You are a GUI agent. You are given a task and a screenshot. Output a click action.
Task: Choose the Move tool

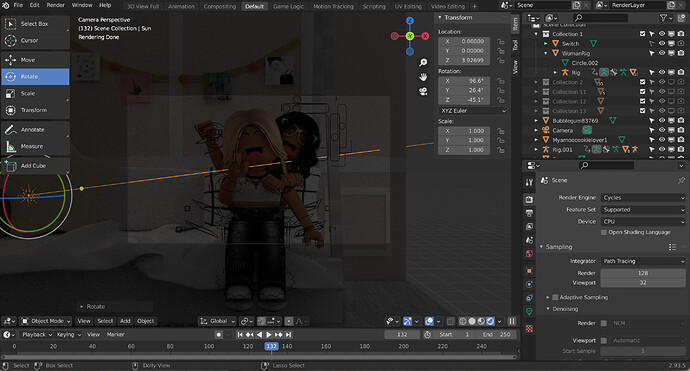pos(35,60)
